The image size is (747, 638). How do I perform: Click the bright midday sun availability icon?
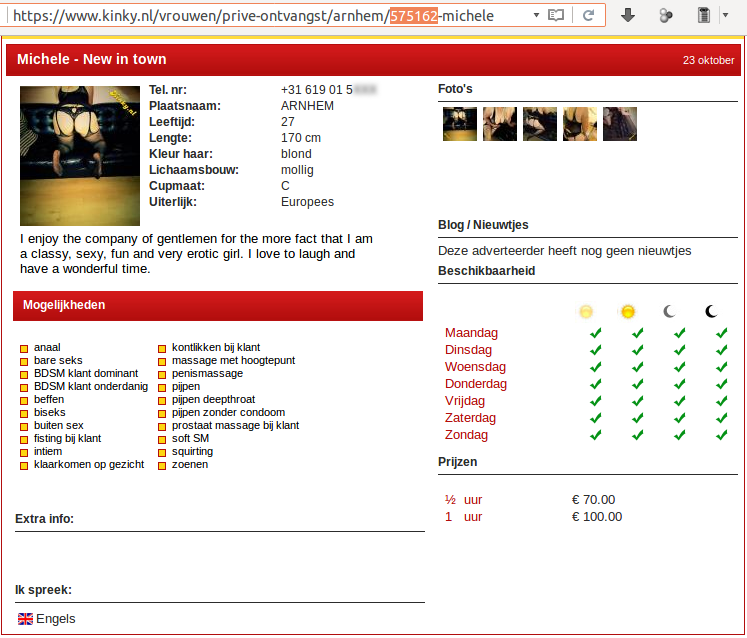[628, 312]
